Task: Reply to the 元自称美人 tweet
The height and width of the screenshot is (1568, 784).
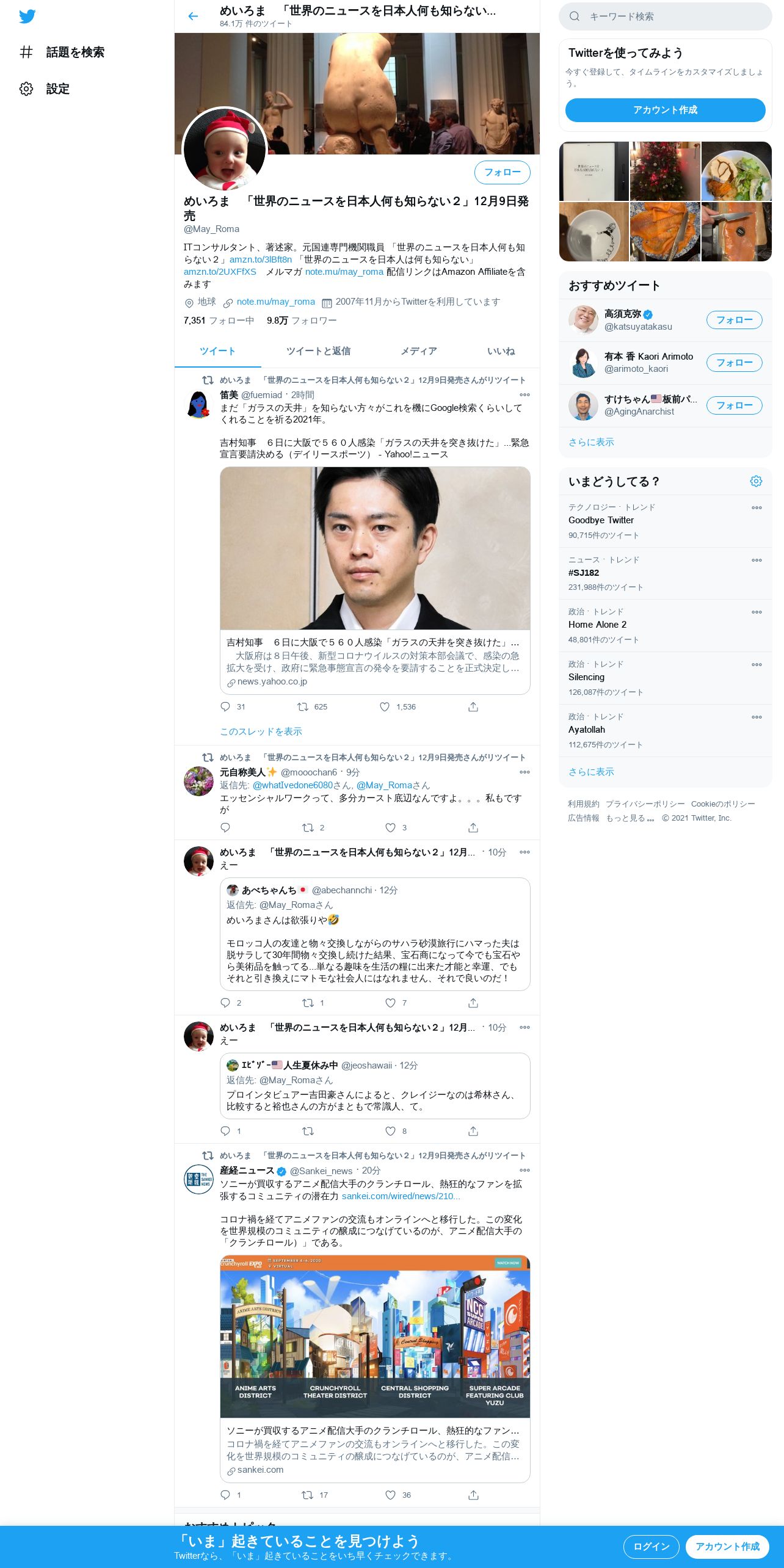Action: pos(225,827)
